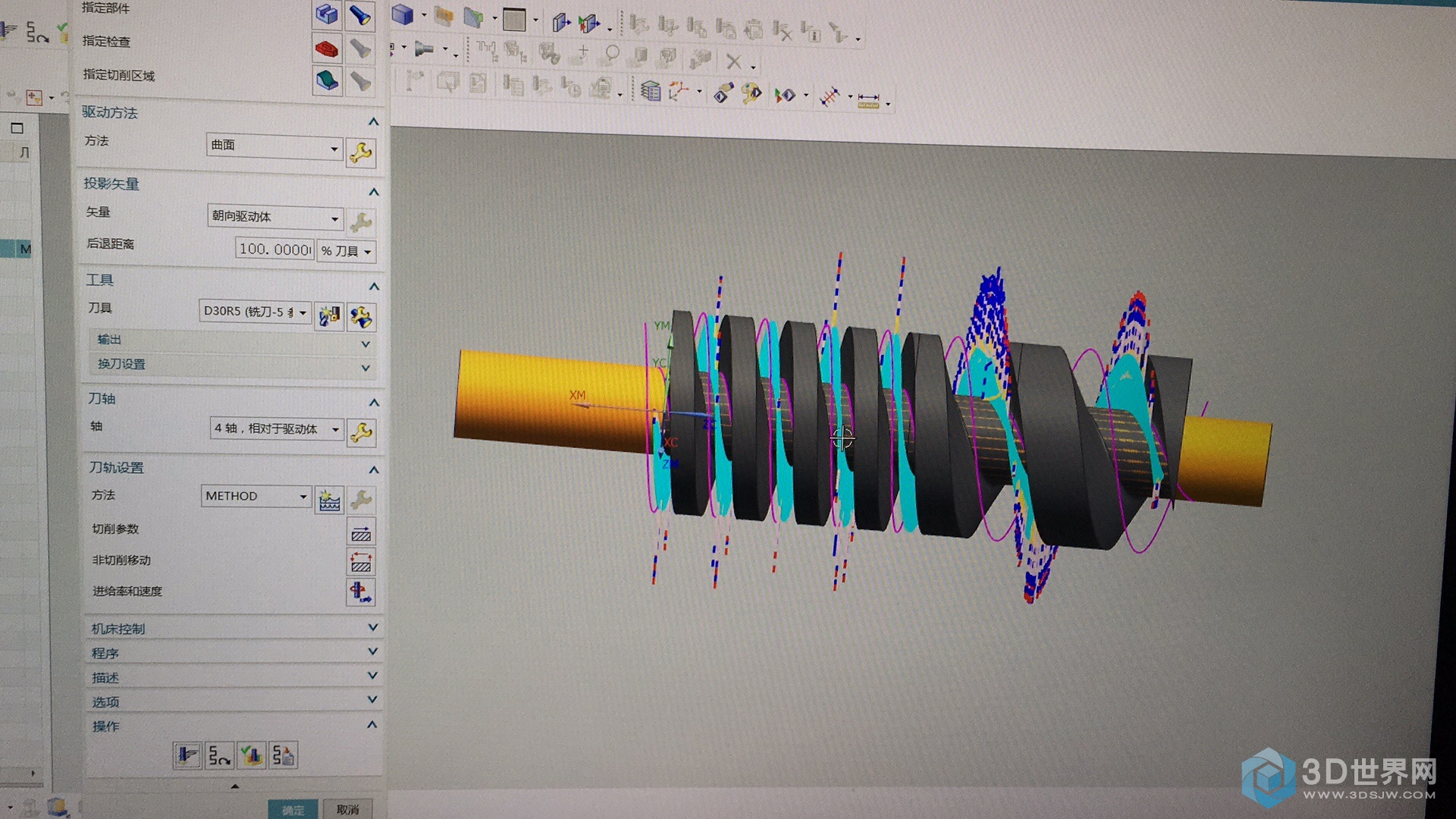This screenshot has width=1456, height=819.
Task: Click the gray background square toolbar icon
Action: pyautogui.click(x=514, y=19)
